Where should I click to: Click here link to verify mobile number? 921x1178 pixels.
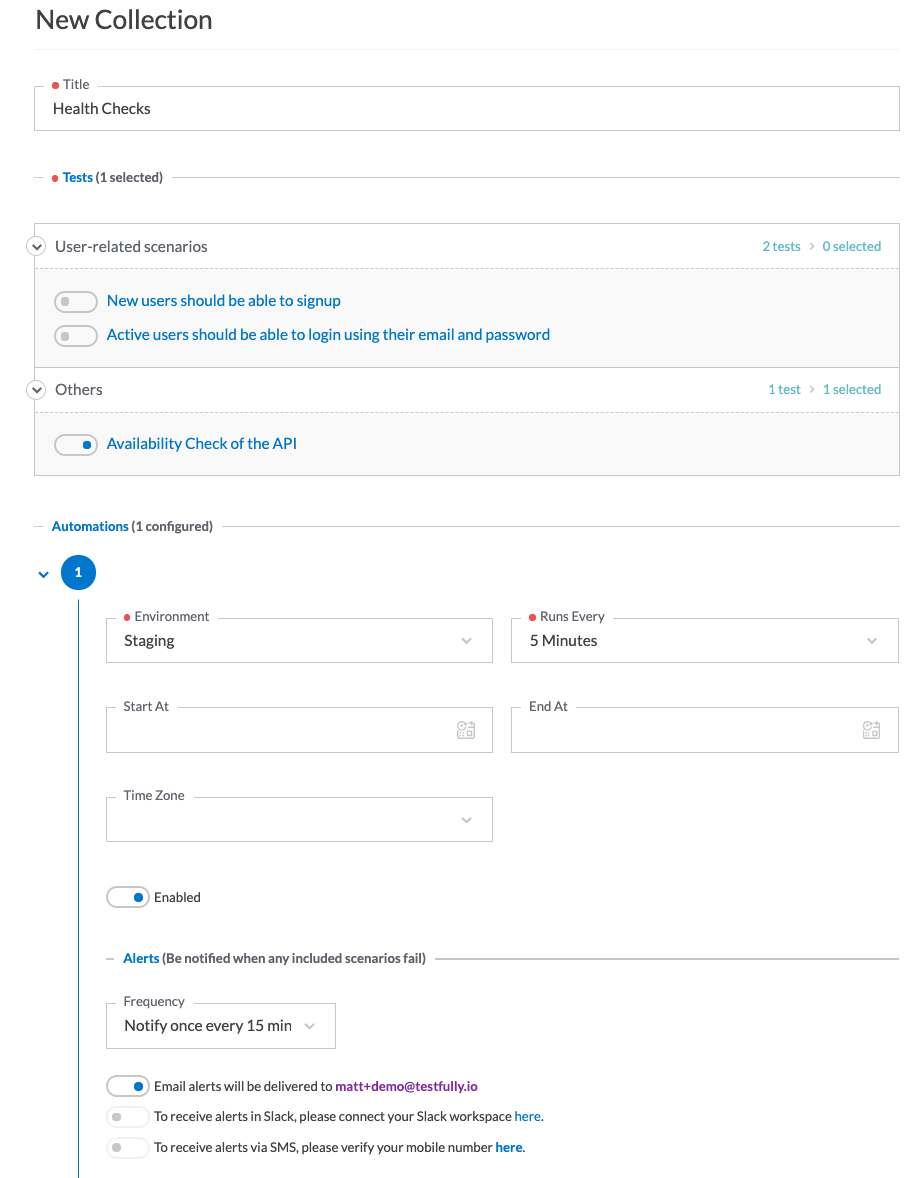[x=509, y=1147]
